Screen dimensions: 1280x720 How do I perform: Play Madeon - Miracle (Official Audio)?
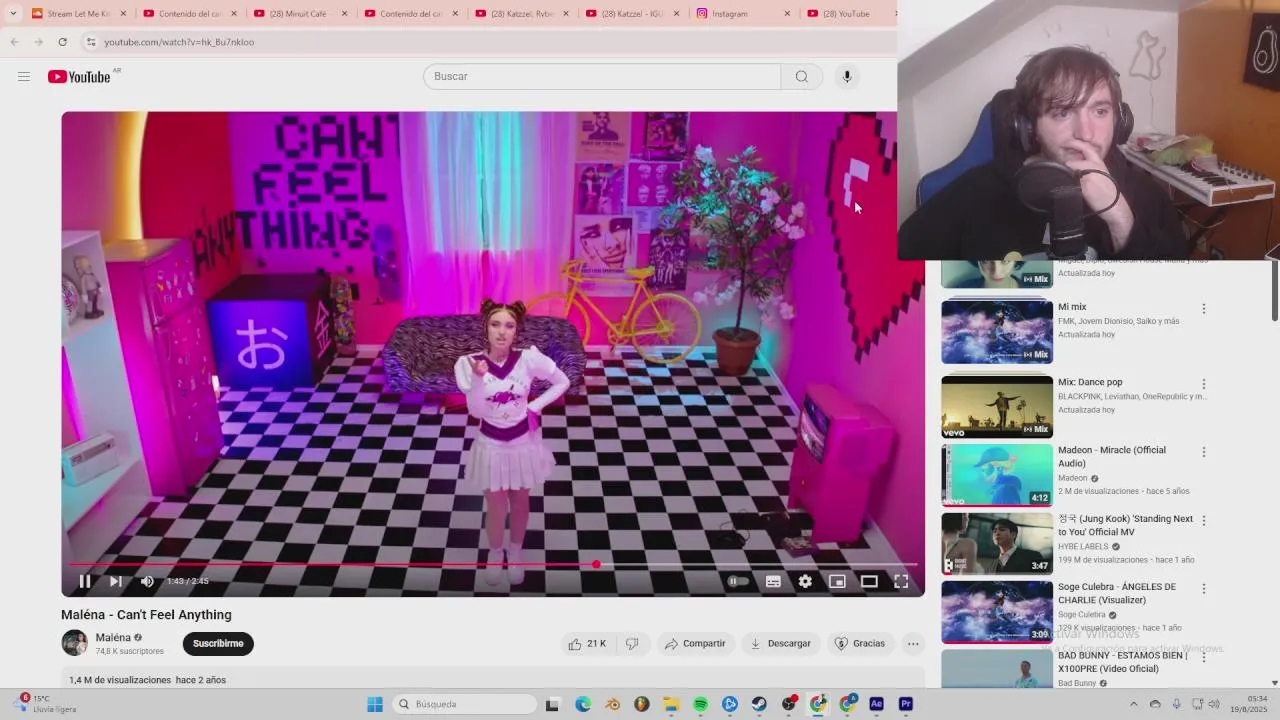point(997,475)
